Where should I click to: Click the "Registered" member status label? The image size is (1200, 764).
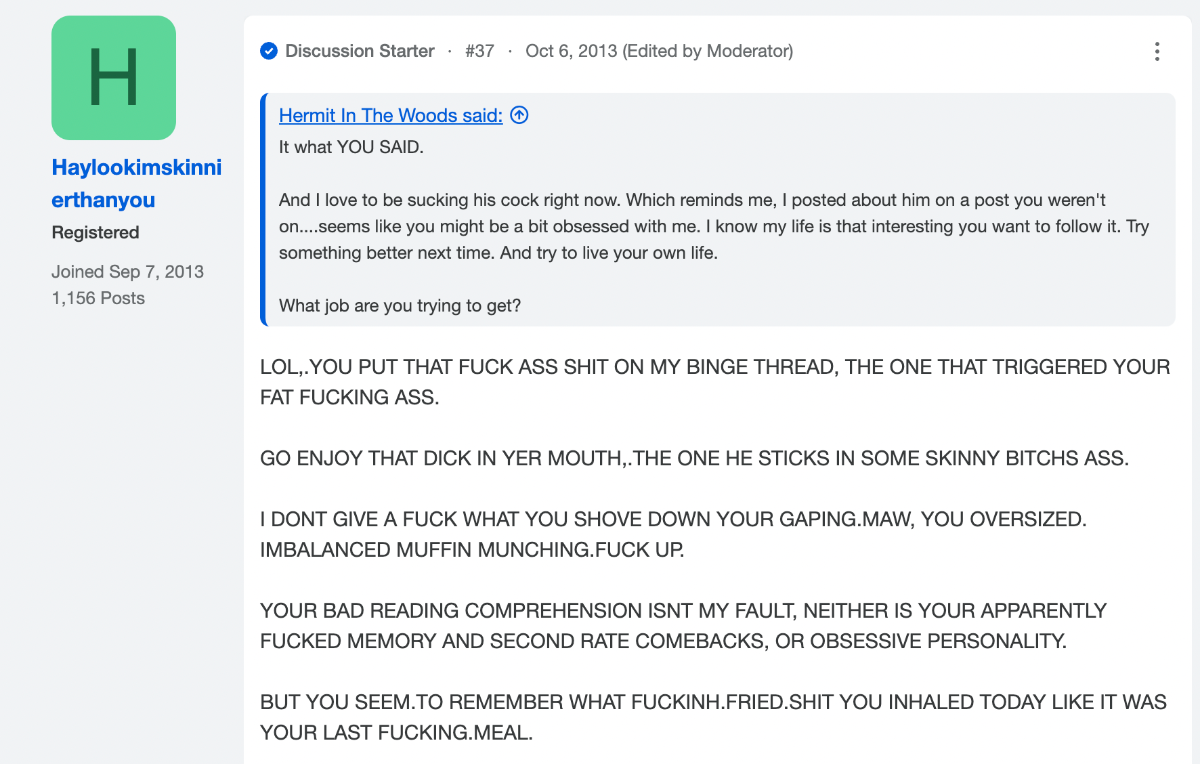tap(95, 232)
